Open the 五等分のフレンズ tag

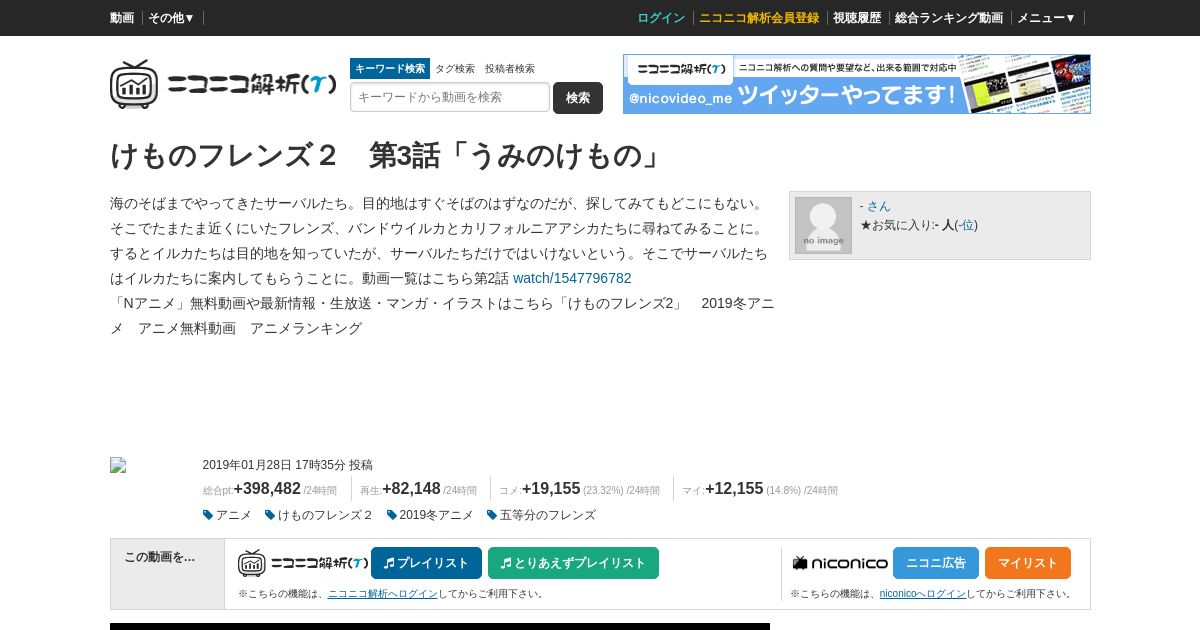coord(548,515)
